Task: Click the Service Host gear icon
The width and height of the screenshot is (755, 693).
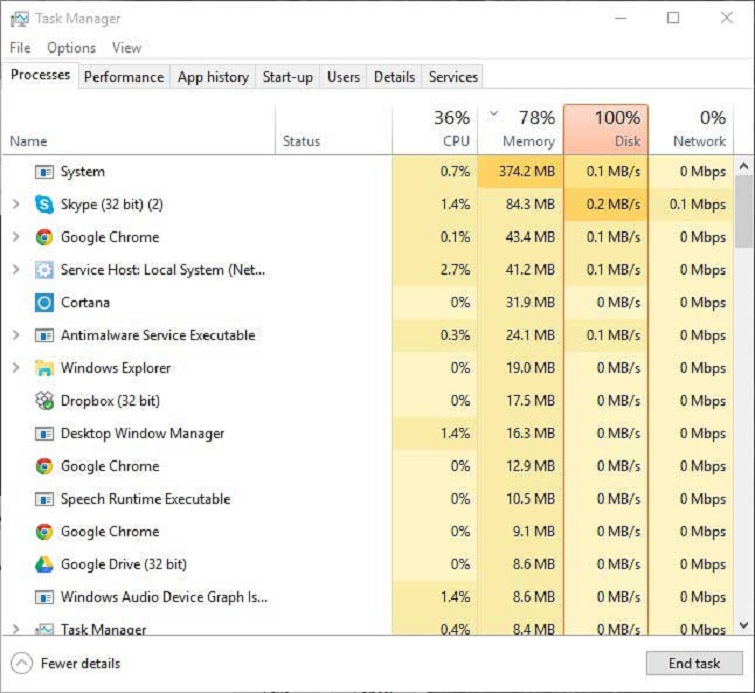Action: pos(44,270)
